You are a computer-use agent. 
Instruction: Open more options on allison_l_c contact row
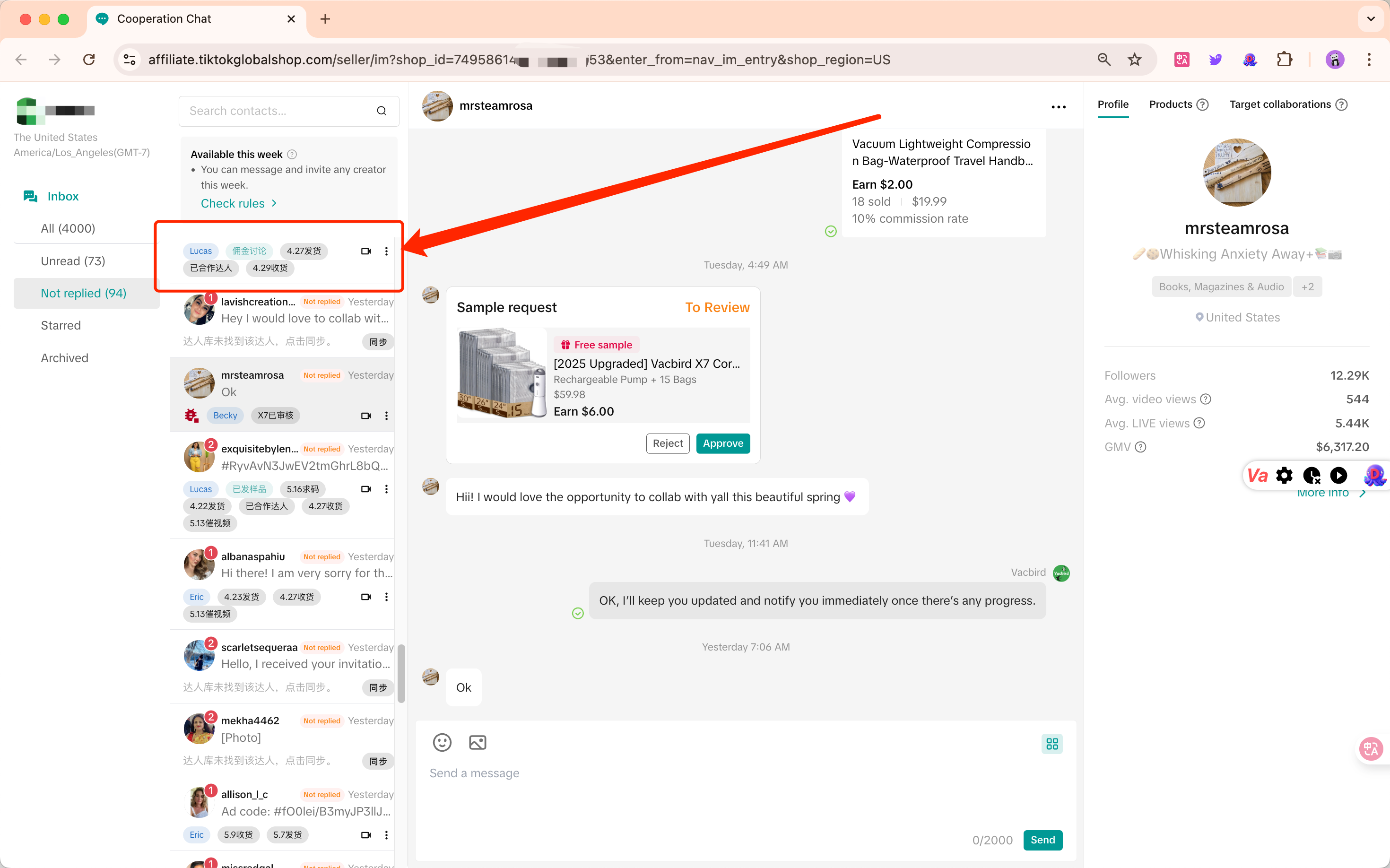[386, 835]
